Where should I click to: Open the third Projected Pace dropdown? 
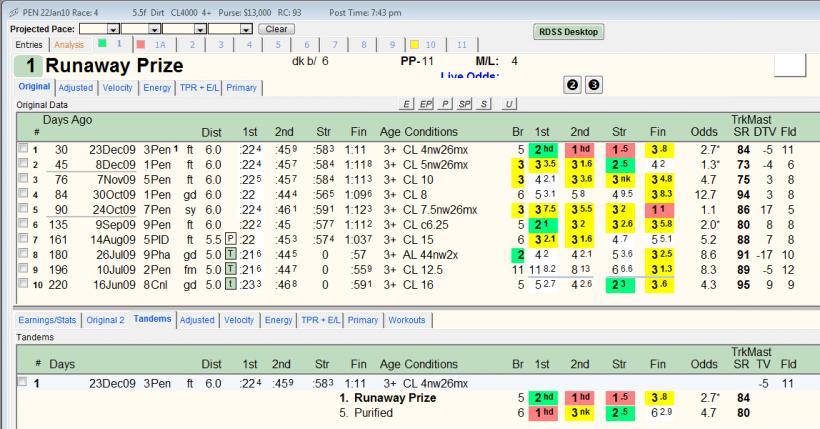[200, 29]
